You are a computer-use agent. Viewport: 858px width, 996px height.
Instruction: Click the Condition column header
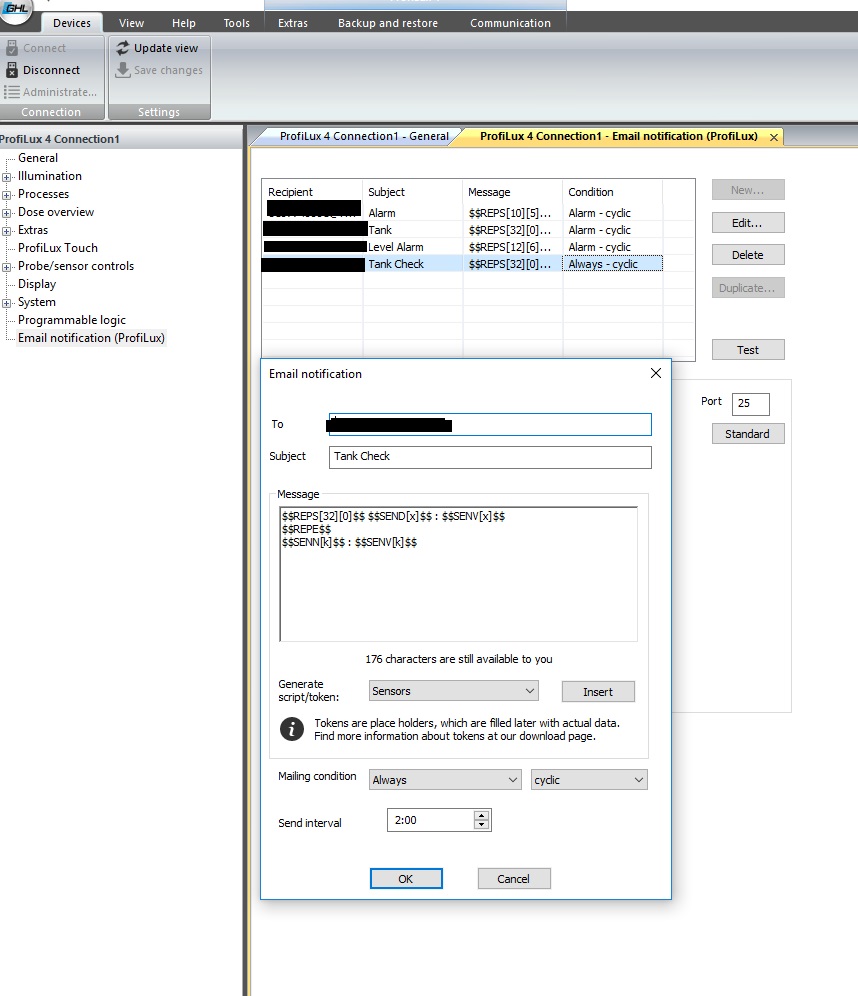pos(612,192)
